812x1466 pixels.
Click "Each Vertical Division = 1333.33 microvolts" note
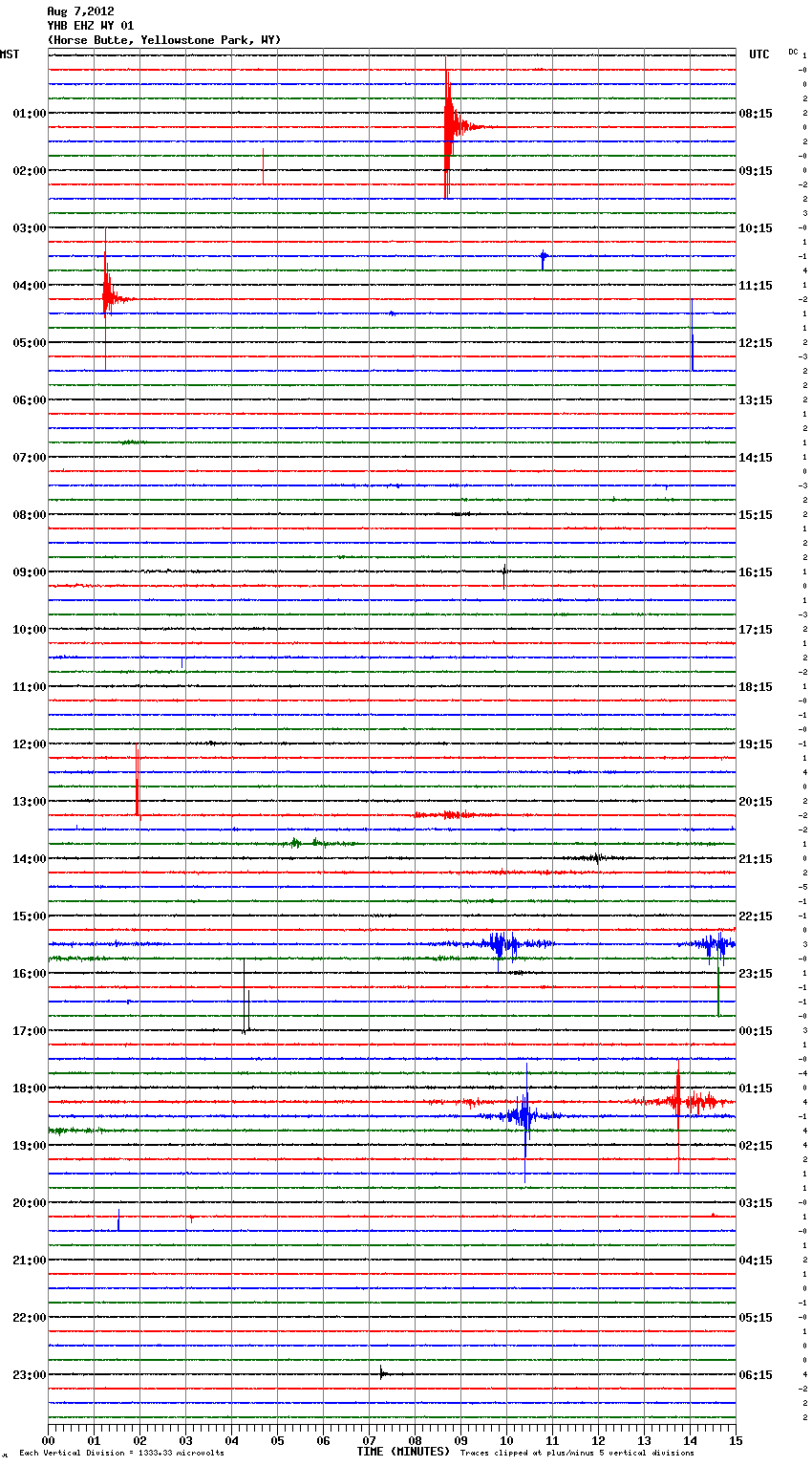121,1453
